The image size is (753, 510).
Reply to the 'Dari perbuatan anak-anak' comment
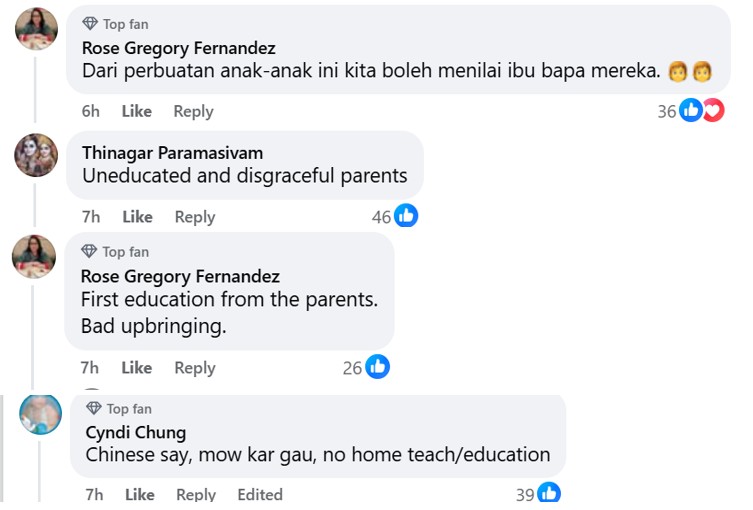[x=193, y=111]
